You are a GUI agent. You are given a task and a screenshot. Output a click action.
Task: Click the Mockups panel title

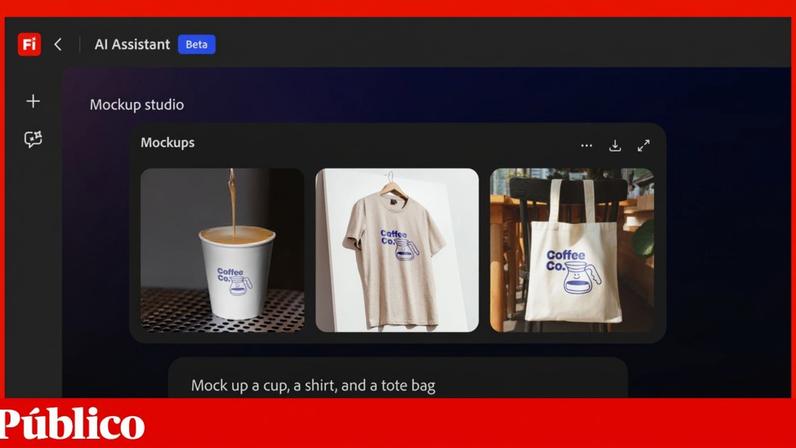click(168, 143)
